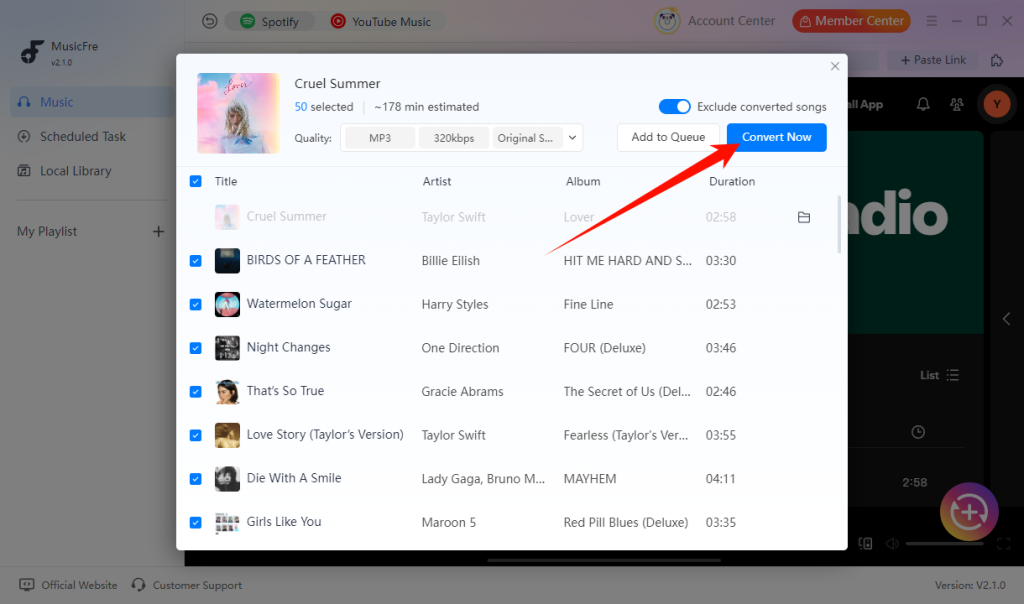The image size is (1024, 604).
Task: Open Scheduled Task in the sidebar
Action: pyautogui.click(x=92, y=136)
